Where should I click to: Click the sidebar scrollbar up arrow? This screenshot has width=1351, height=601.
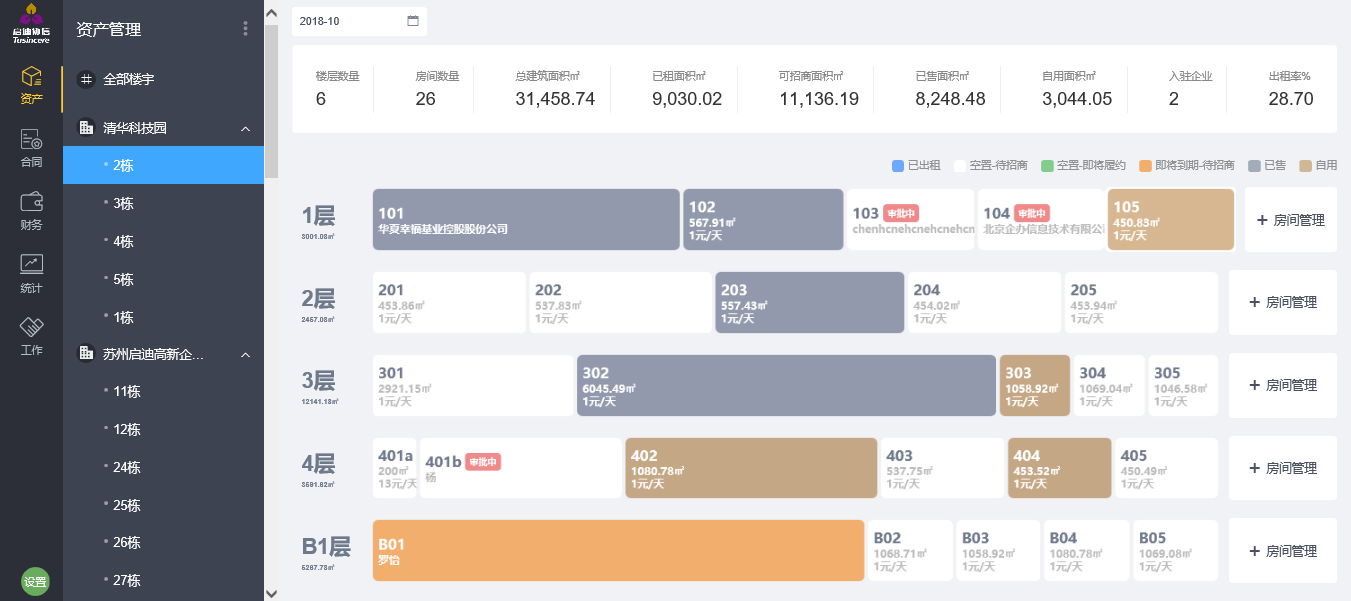coord(271,11)
